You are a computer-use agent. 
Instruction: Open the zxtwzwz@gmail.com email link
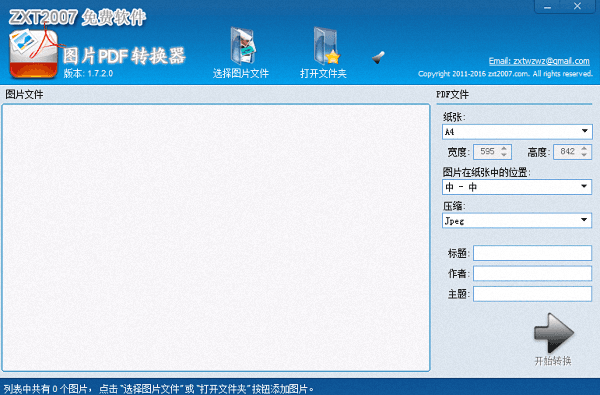point(539,61)
